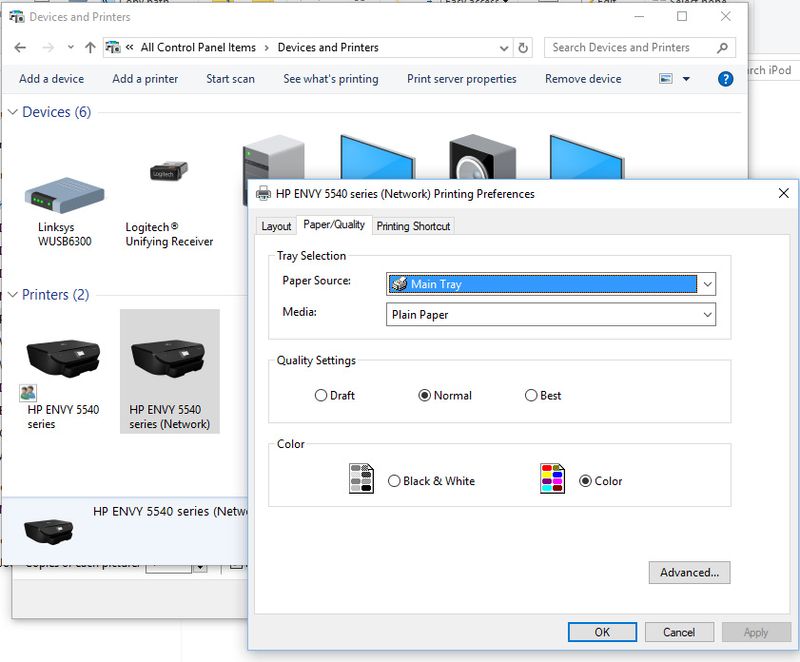The height and width of the screenshot is (662, 800).
Task: Click Devices and Printers breadcrumb
Action: pyautogui.click(x=328, y=47)
